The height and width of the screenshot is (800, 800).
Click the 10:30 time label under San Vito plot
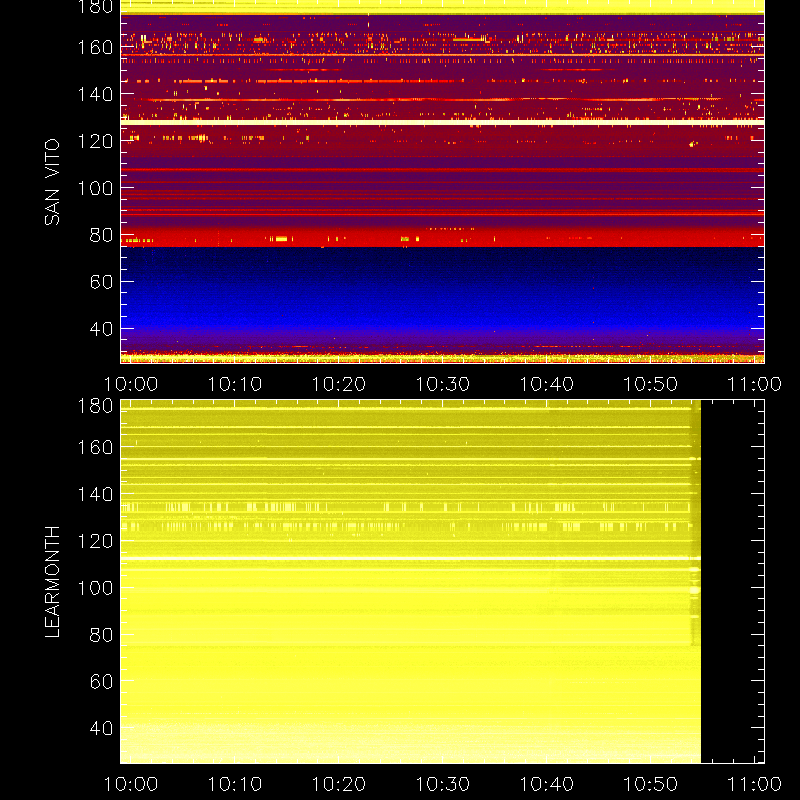pos(442,384)
